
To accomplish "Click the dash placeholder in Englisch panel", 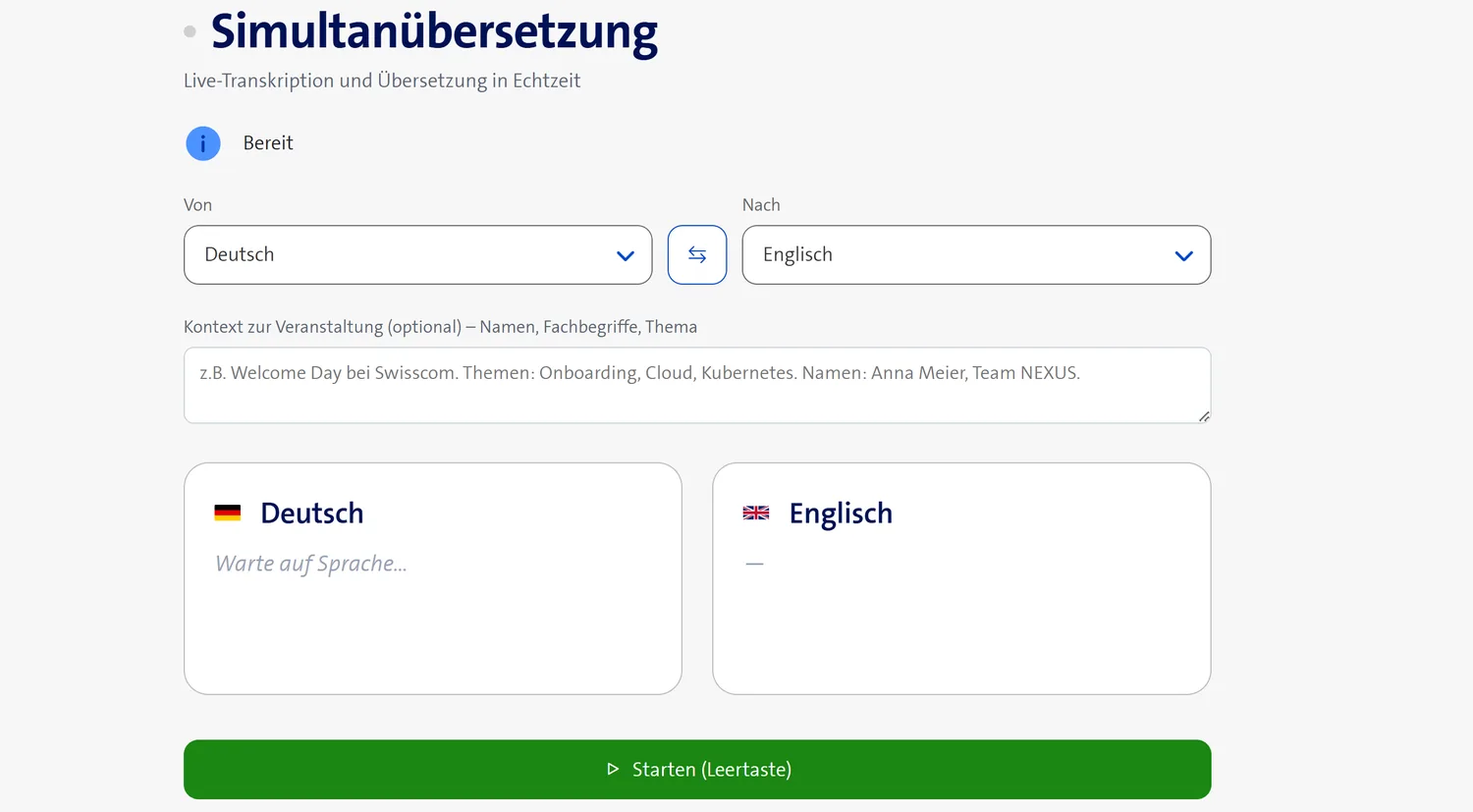I will [754, 564].
